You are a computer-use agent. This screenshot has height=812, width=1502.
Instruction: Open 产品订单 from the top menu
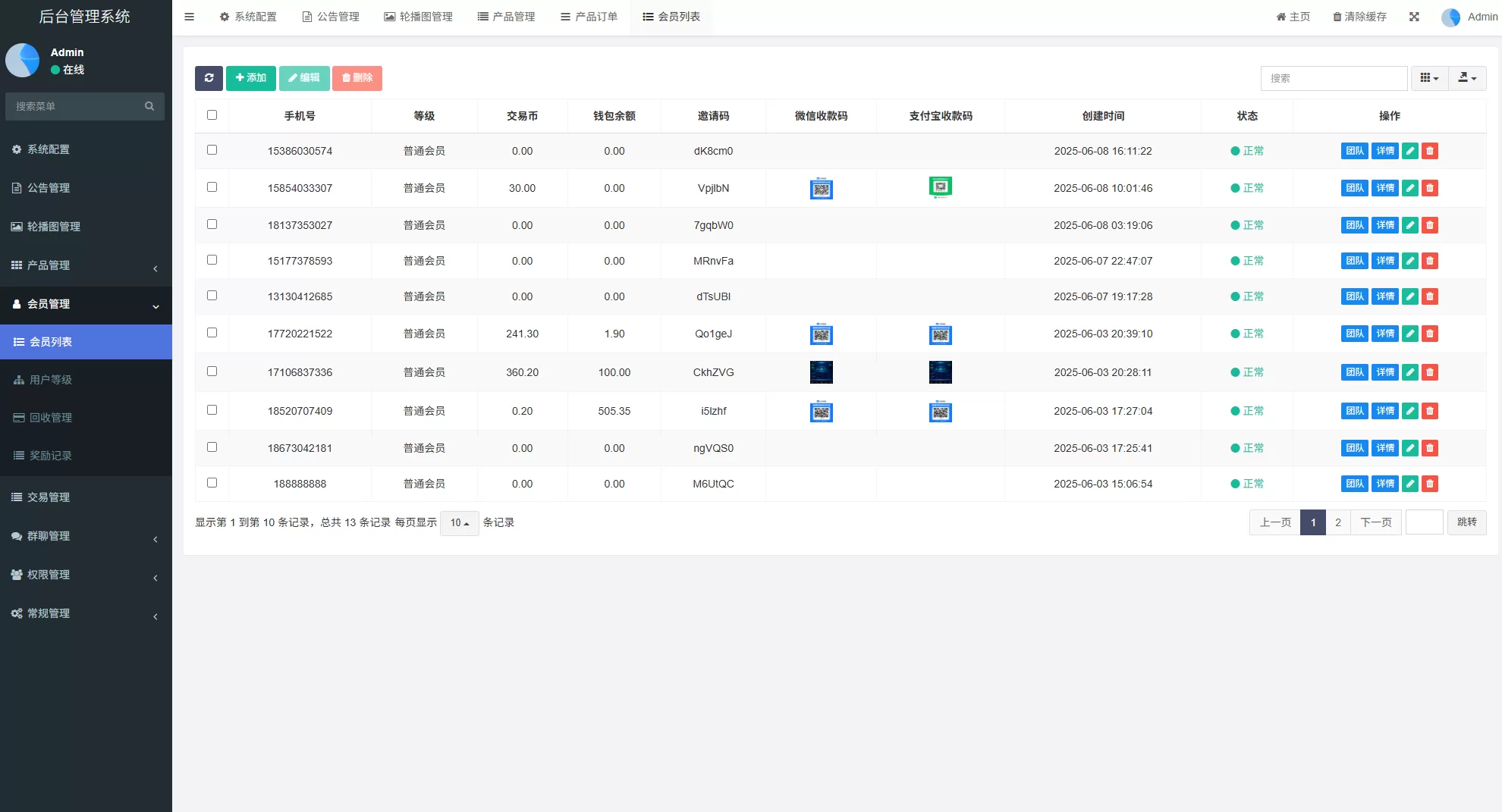tap(590, 16)
